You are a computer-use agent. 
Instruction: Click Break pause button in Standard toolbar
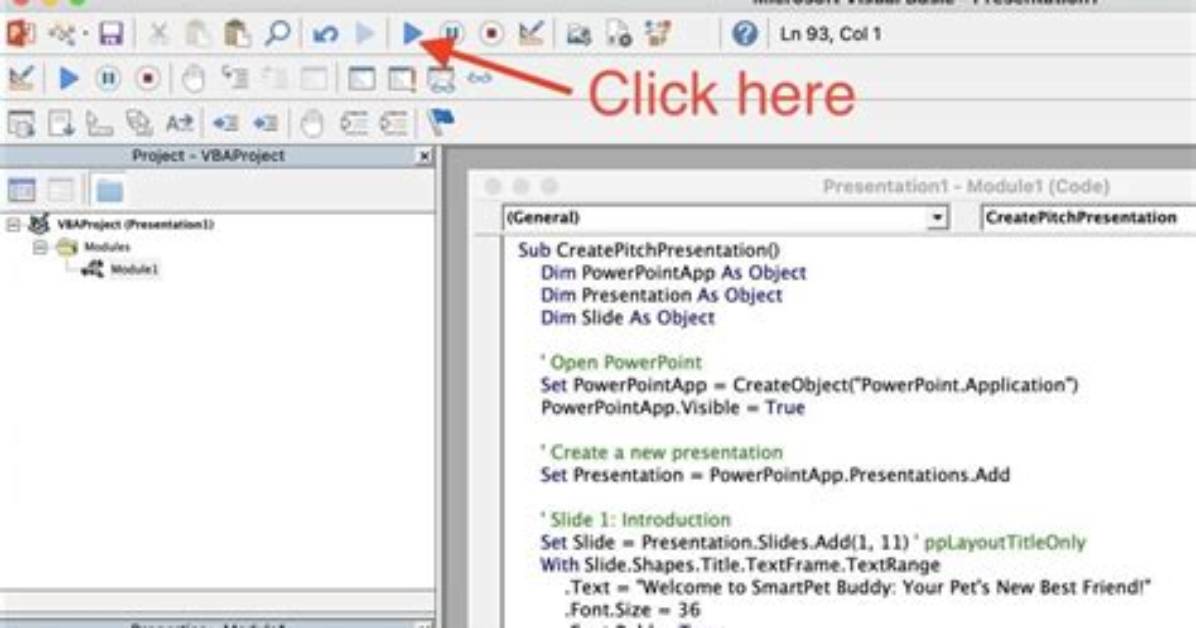[452, 34]
